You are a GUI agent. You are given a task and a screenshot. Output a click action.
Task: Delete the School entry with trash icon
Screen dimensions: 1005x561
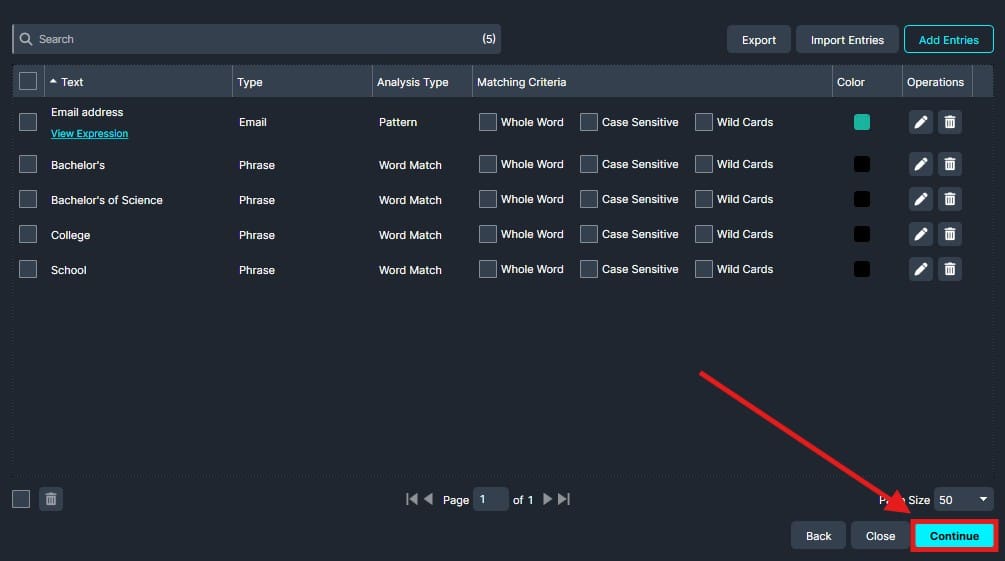coord(950,269)
